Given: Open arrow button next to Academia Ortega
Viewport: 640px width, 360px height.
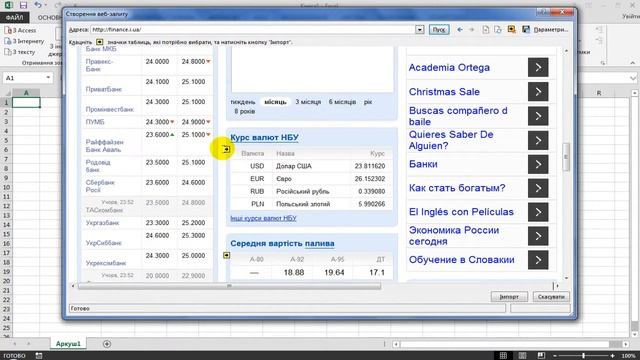Looking at the screenshot, I should pyautogui.click(x=538, y=67).
